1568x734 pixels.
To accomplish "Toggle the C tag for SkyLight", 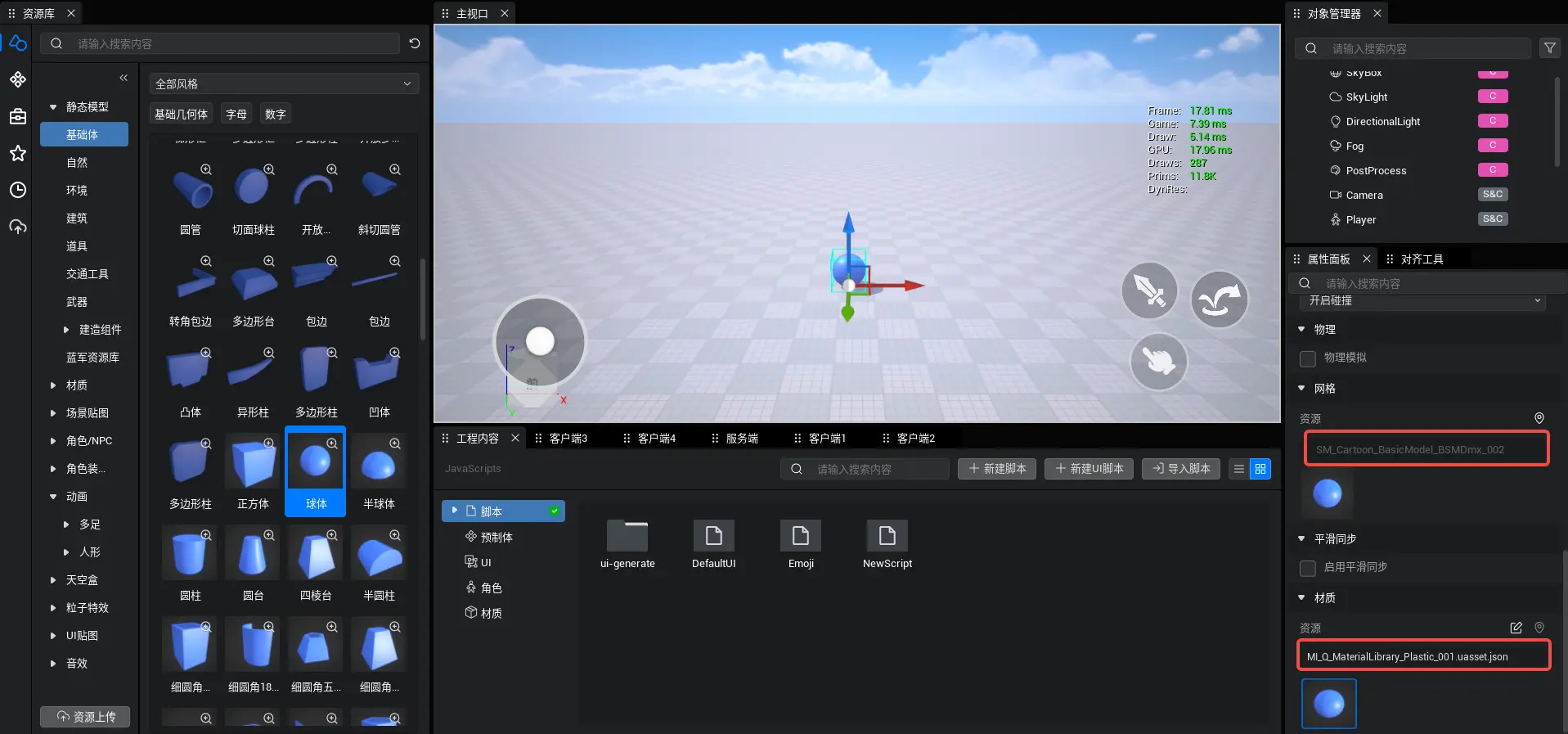I will coord(1493,97).
